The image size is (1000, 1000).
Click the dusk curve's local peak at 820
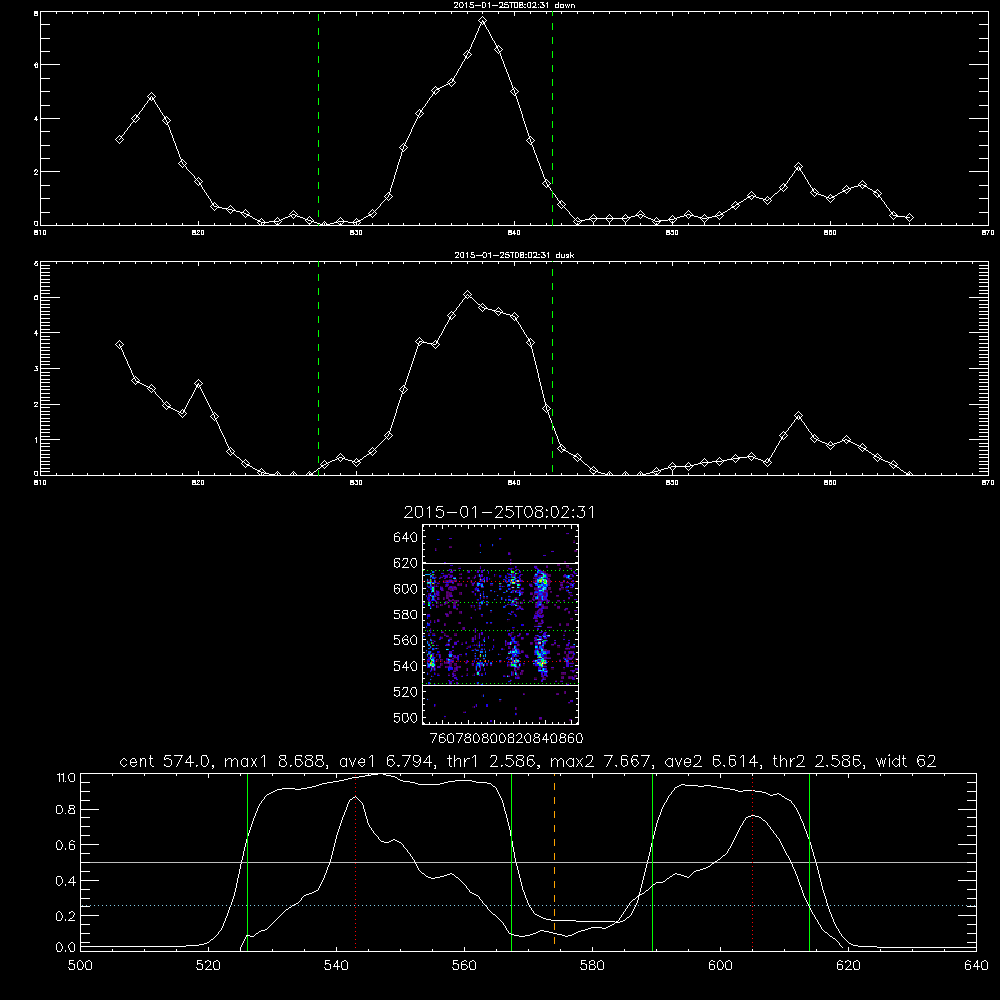pos(198,384)
